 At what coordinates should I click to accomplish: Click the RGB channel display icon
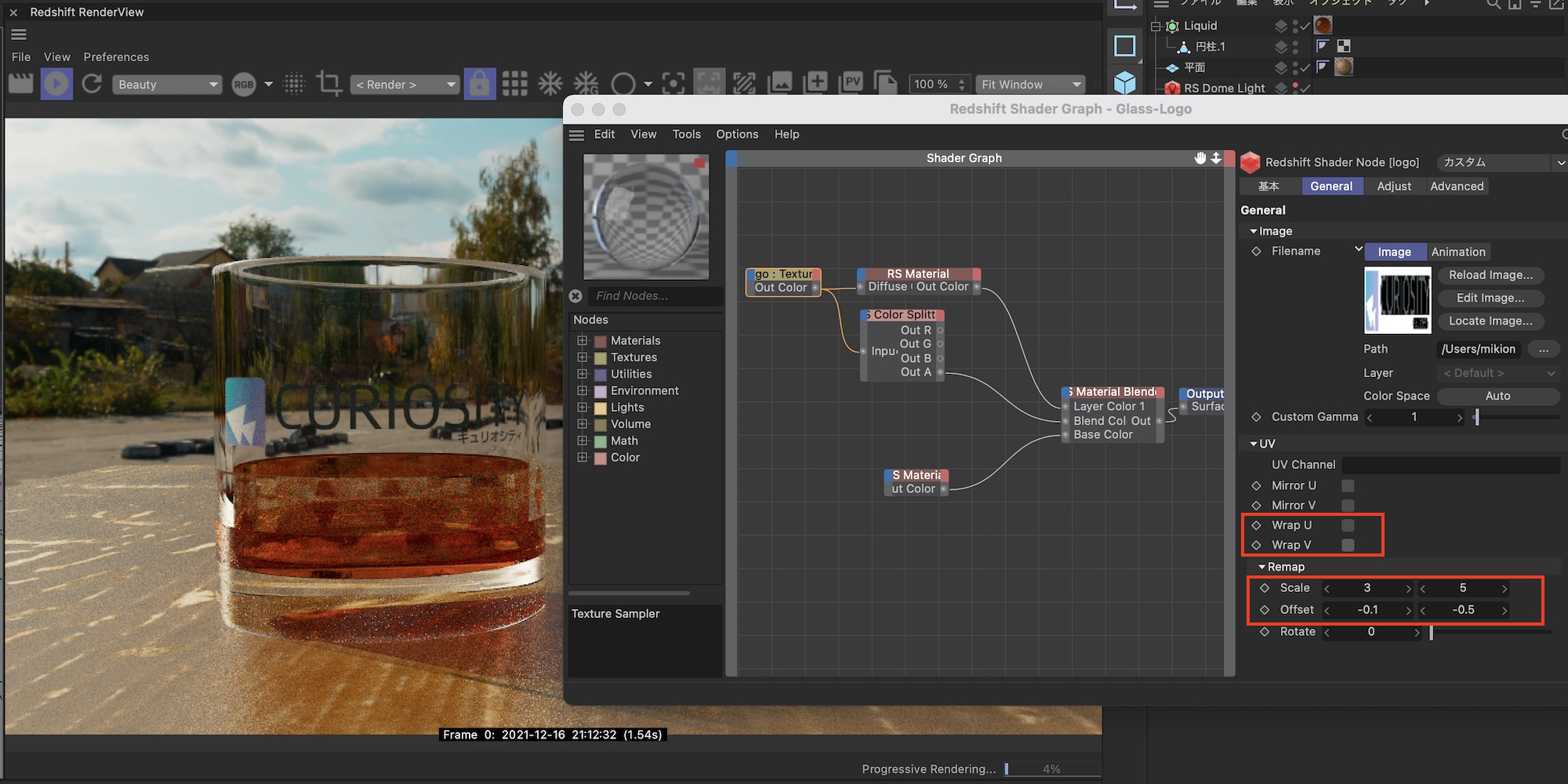pos(244,85)
